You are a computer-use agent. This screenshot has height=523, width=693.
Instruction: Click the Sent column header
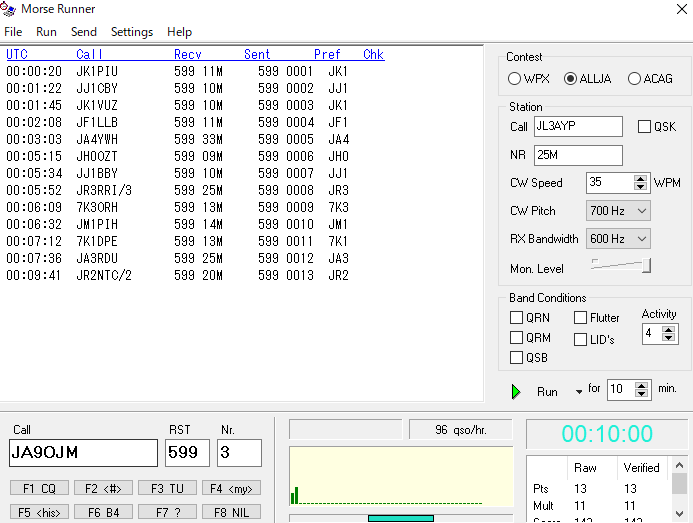coord(257,54)
